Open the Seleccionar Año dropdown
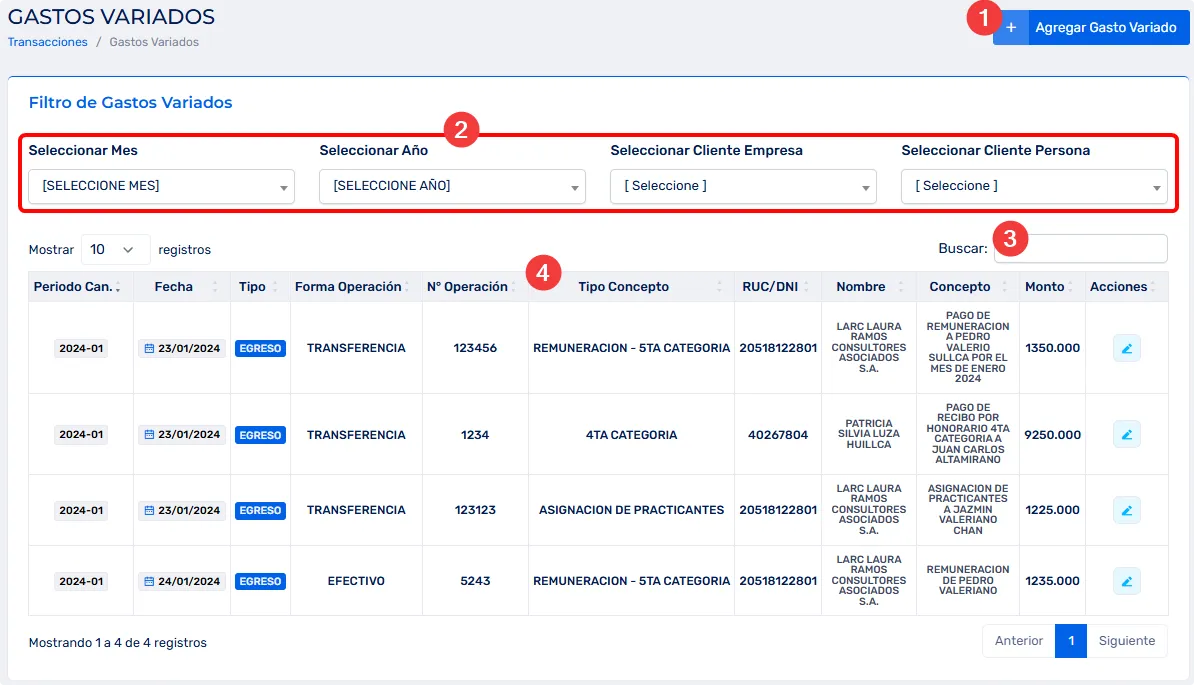1194x685 pixels. (452, 186)
